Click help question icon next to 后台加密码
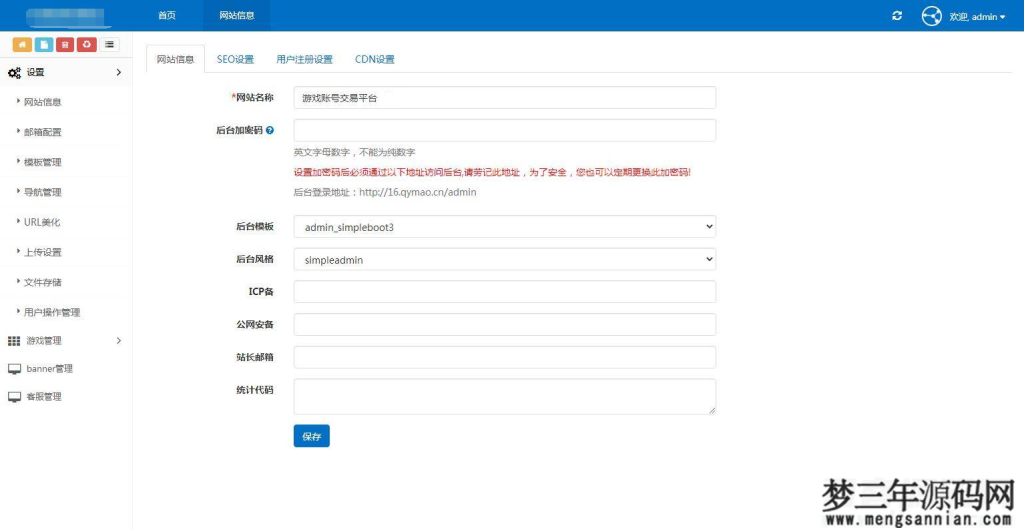The width and height of the screenshot is (1024, 530). click(x=270, y=130)
